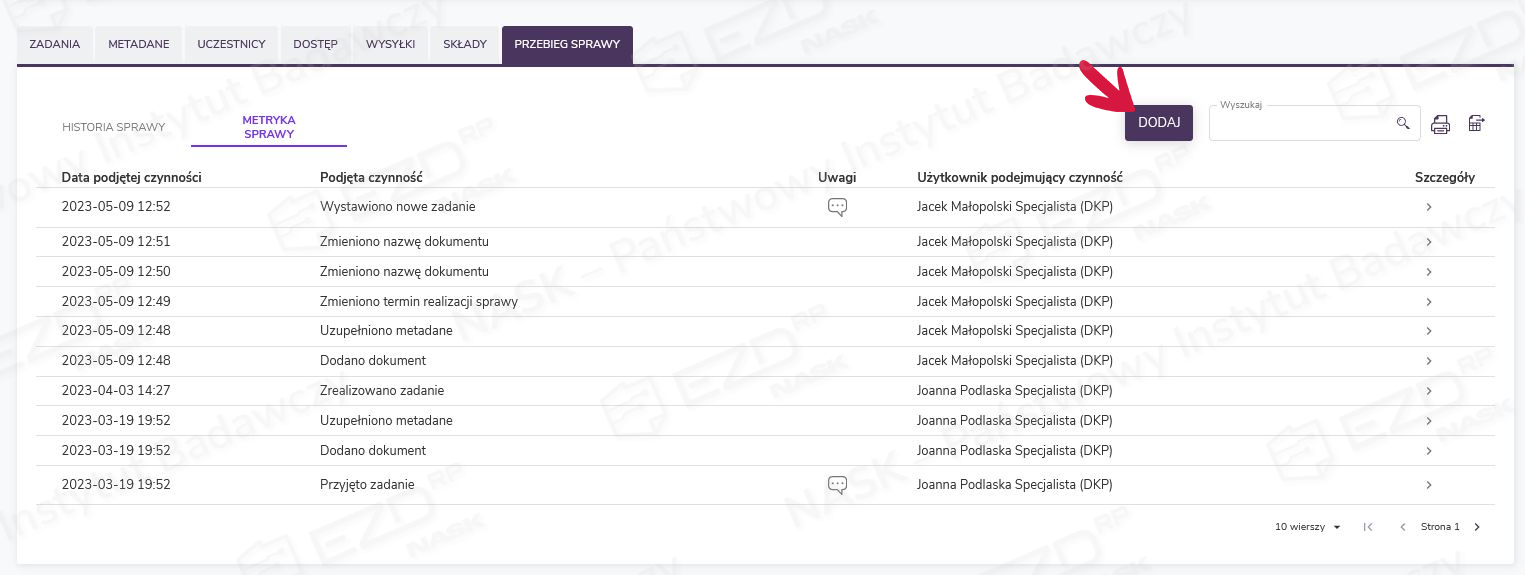Switch to the SKŁADY tab
The width and height of the screenshot is (1525, 575).
465,45
